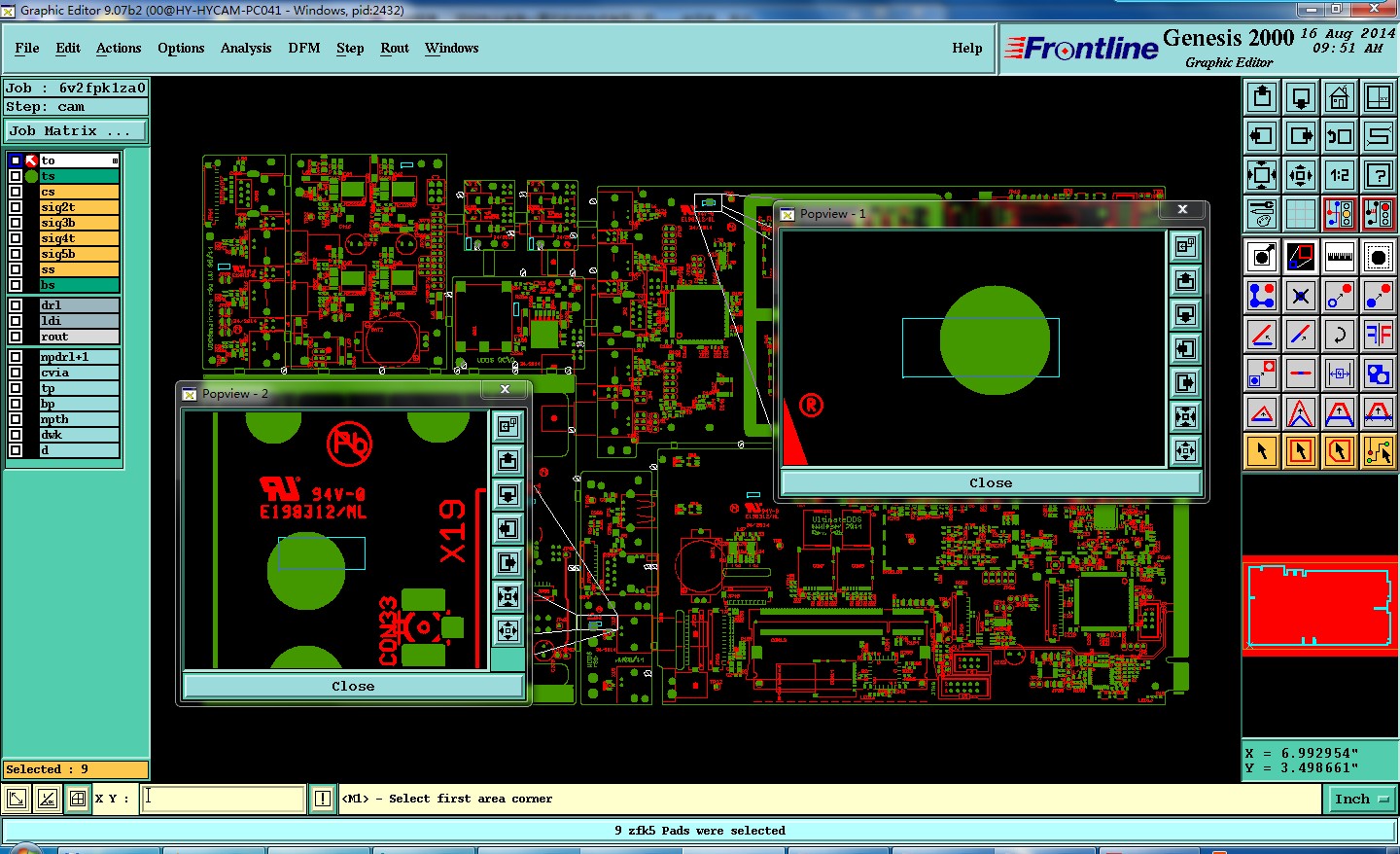Select layer name npdrl+1
Image resolution: width=1400 pixels, height=854 pixels.
click(79, 357)
